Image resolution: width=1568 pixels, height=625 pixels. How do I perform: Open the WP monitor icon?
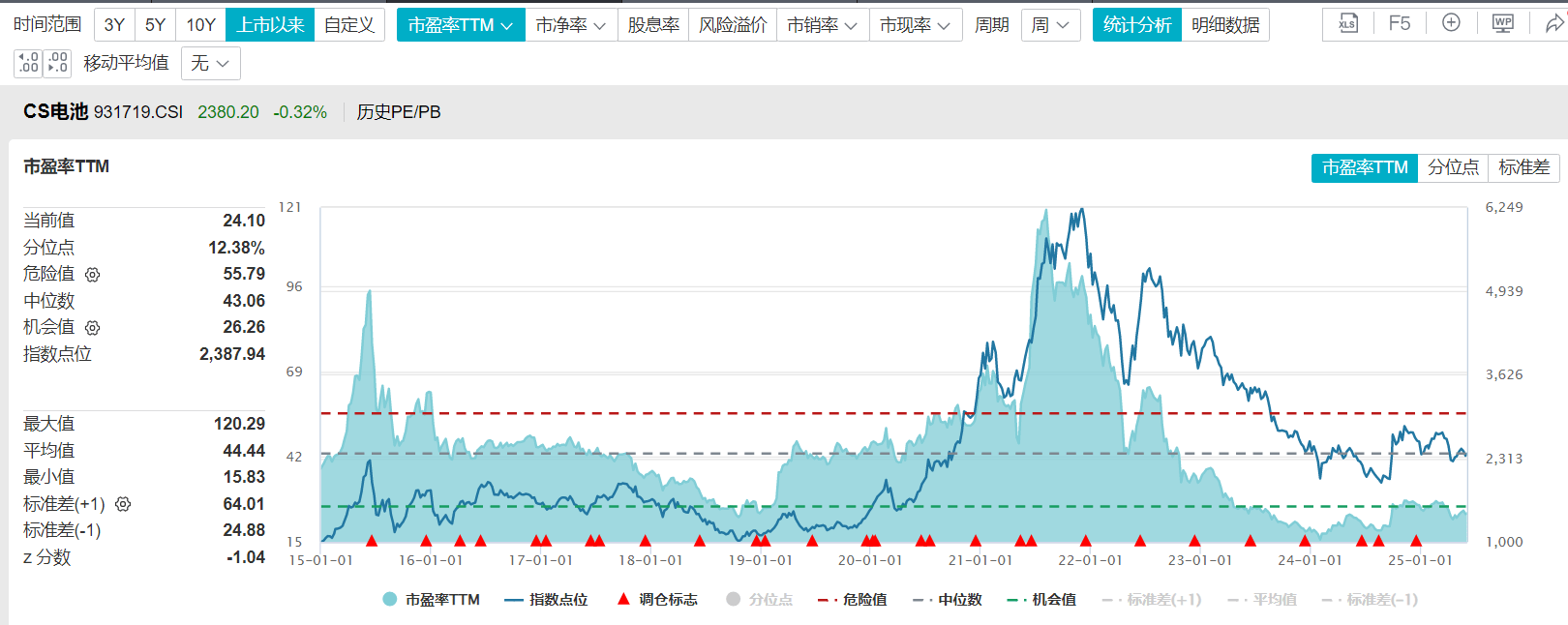pos(1502,24)
